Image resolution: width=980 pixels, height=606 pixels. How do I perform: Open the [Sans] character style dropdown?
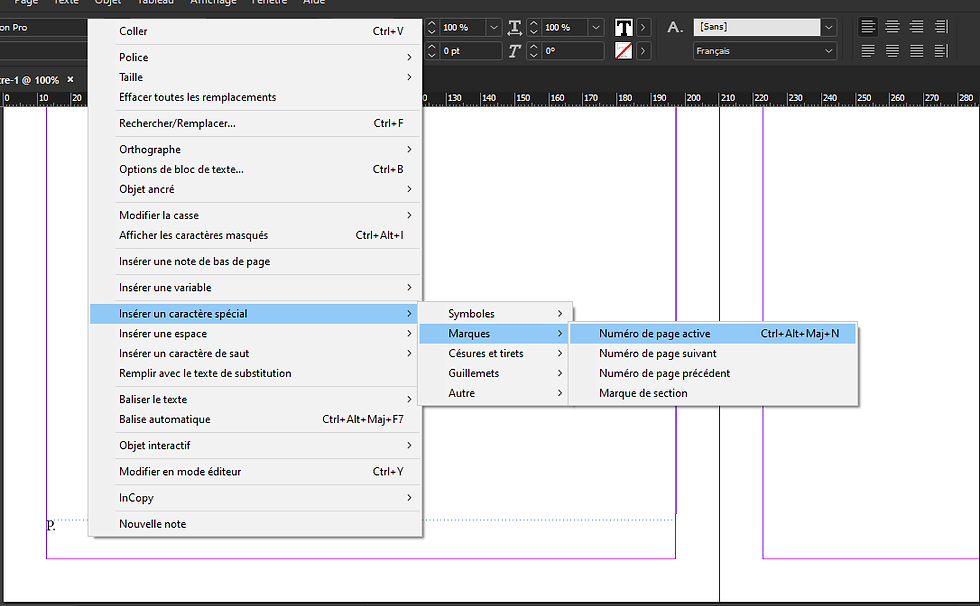829,27
